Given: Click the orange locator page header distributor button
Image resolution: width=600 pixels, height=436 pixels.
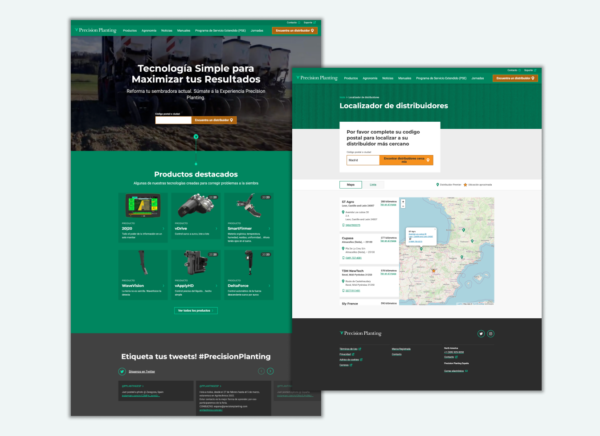Looking at the screenshot, I should click(x=515, y=78).
